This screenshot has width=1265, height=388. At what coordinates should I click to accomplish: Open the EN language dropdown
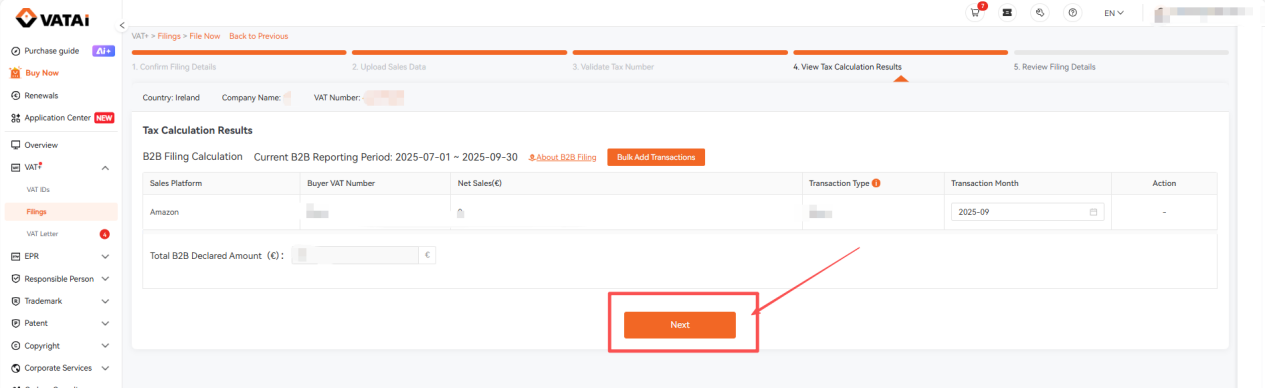[x=1113, y=13]
